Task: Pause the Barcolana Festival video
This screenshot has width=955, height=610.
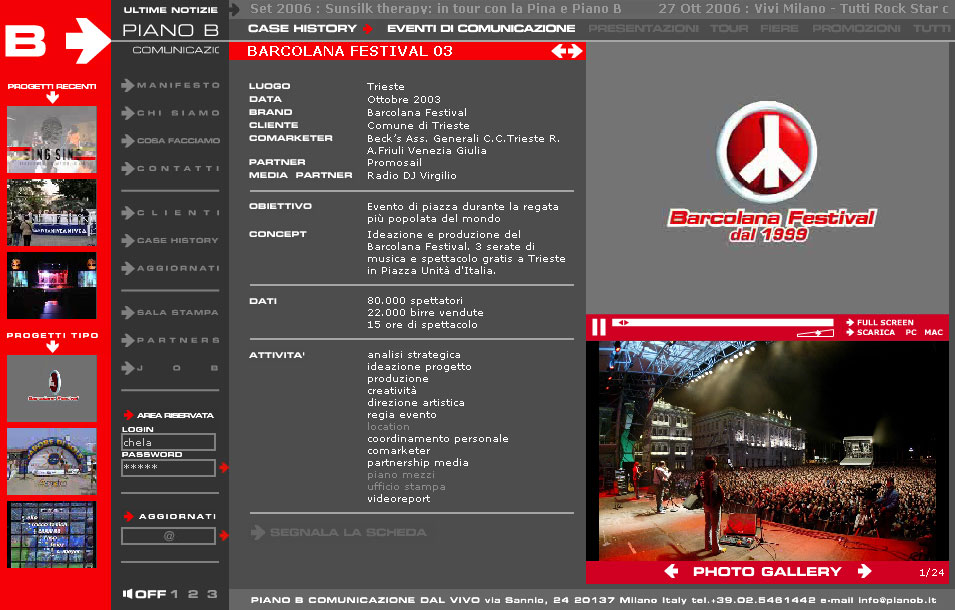Action: pyautogui.click(x=598, y=327)
